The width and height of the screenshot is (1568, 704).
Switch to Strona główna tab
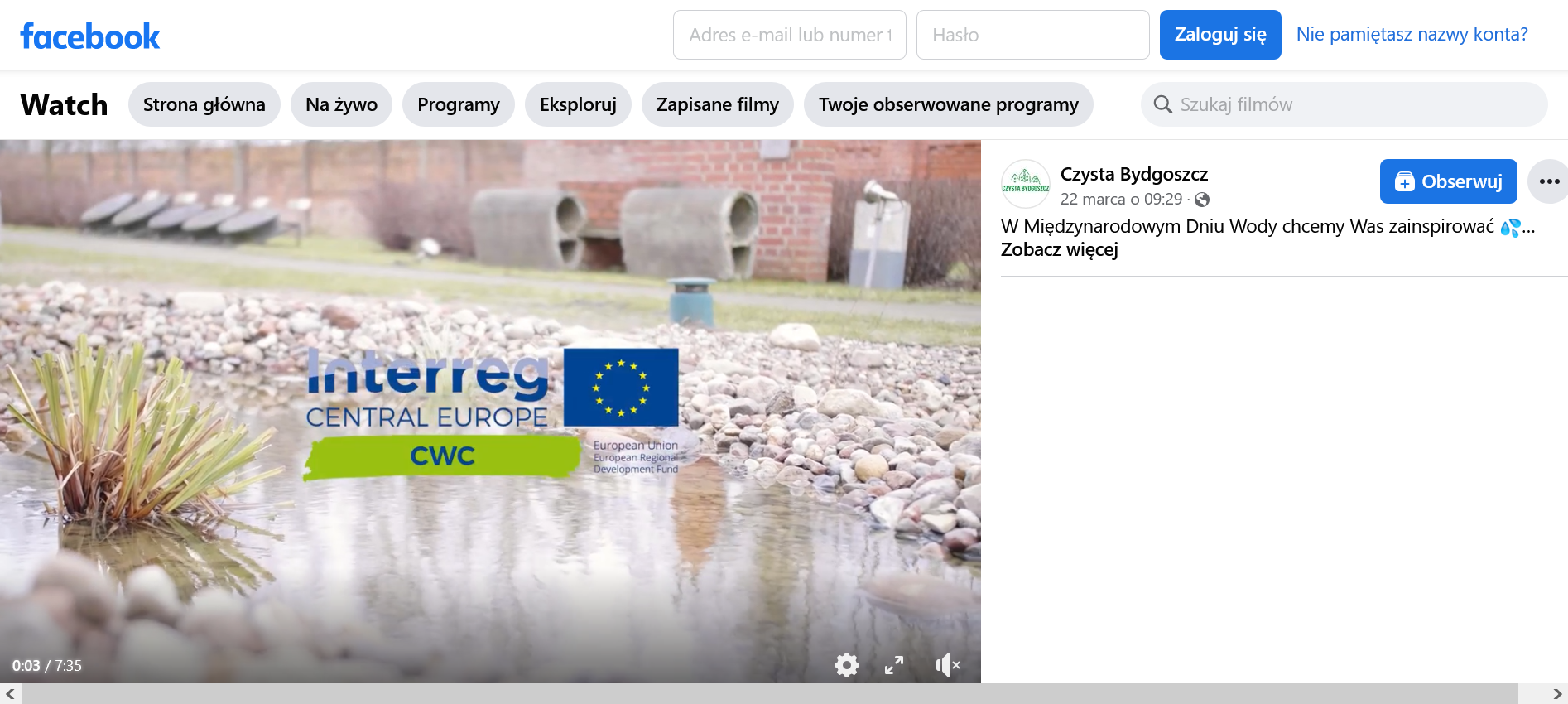(204, 104)
